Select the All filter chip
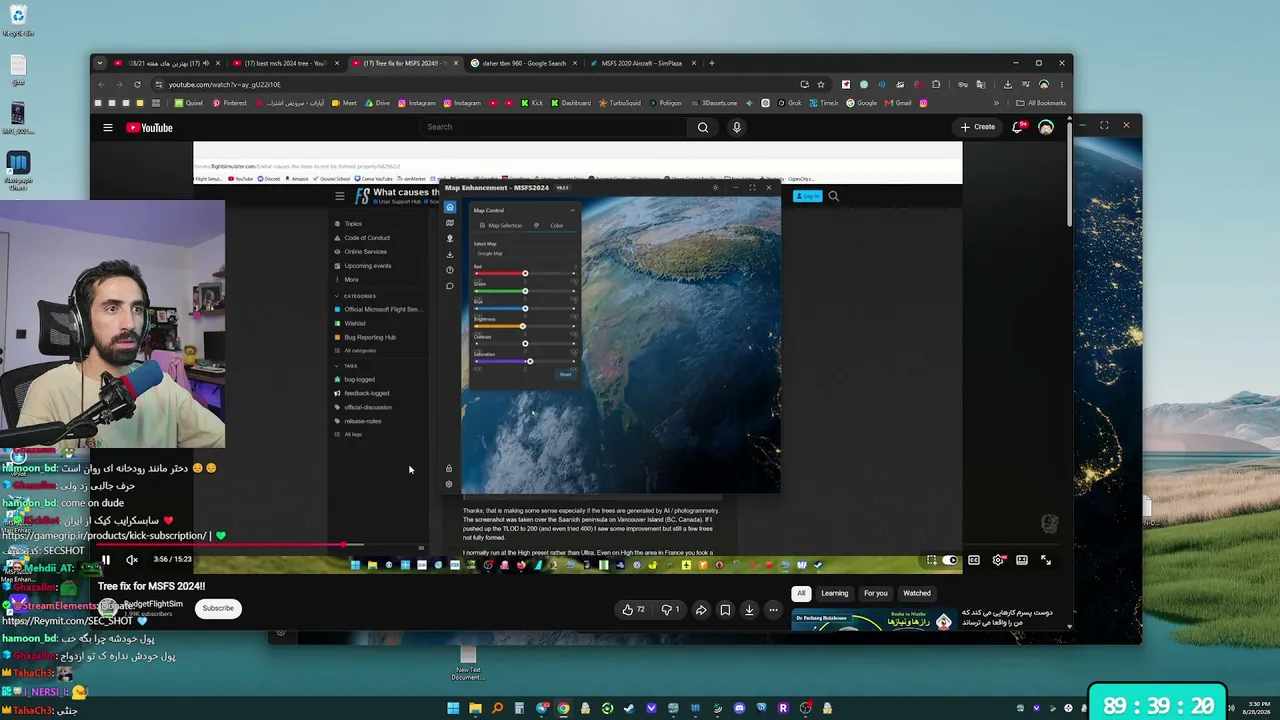The width and height of the screenshot is (1280, 720). (x=801, y=593)
